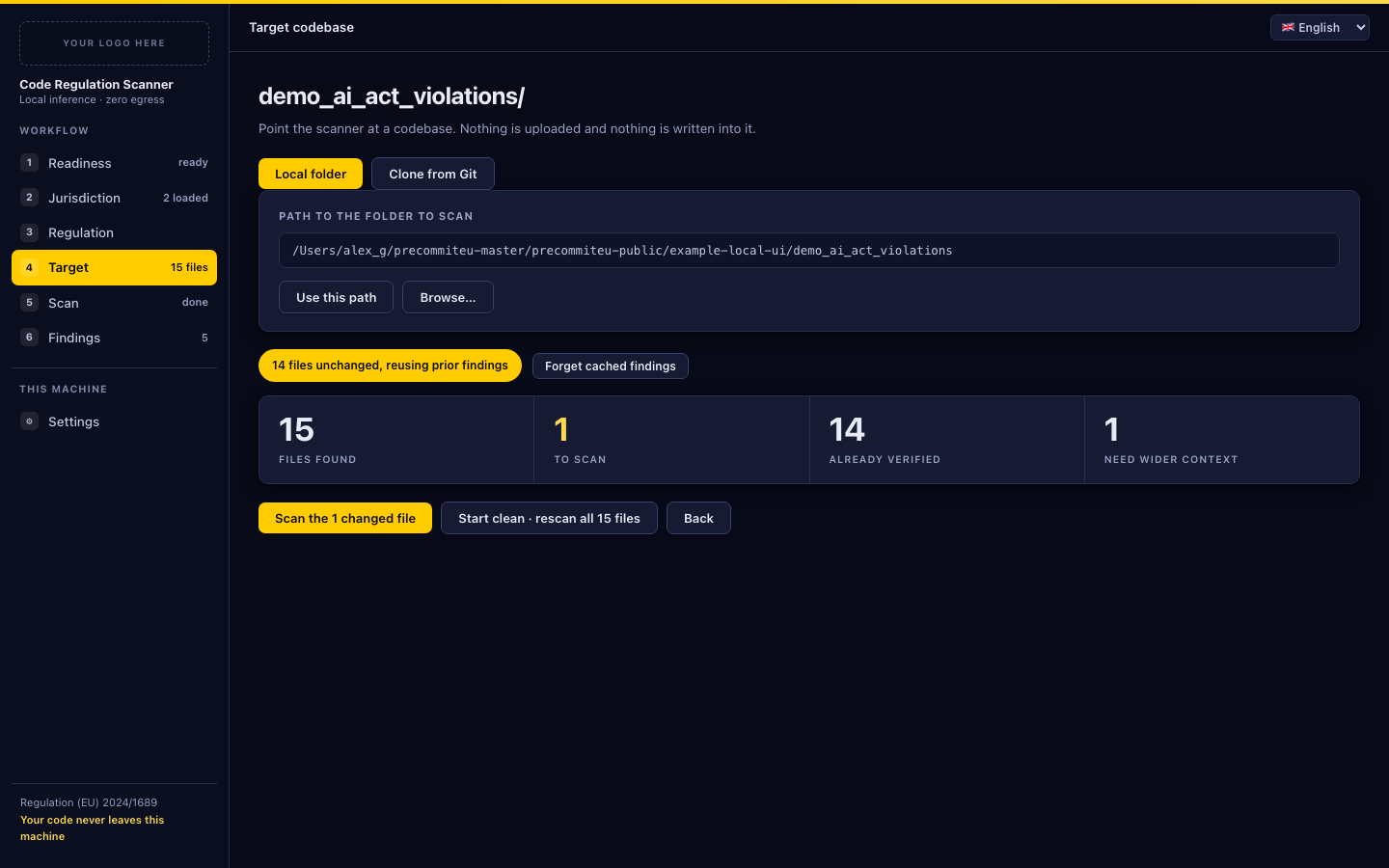Click the Target codebase header title
The image size is (1389, 868).
tap(301, 27)
